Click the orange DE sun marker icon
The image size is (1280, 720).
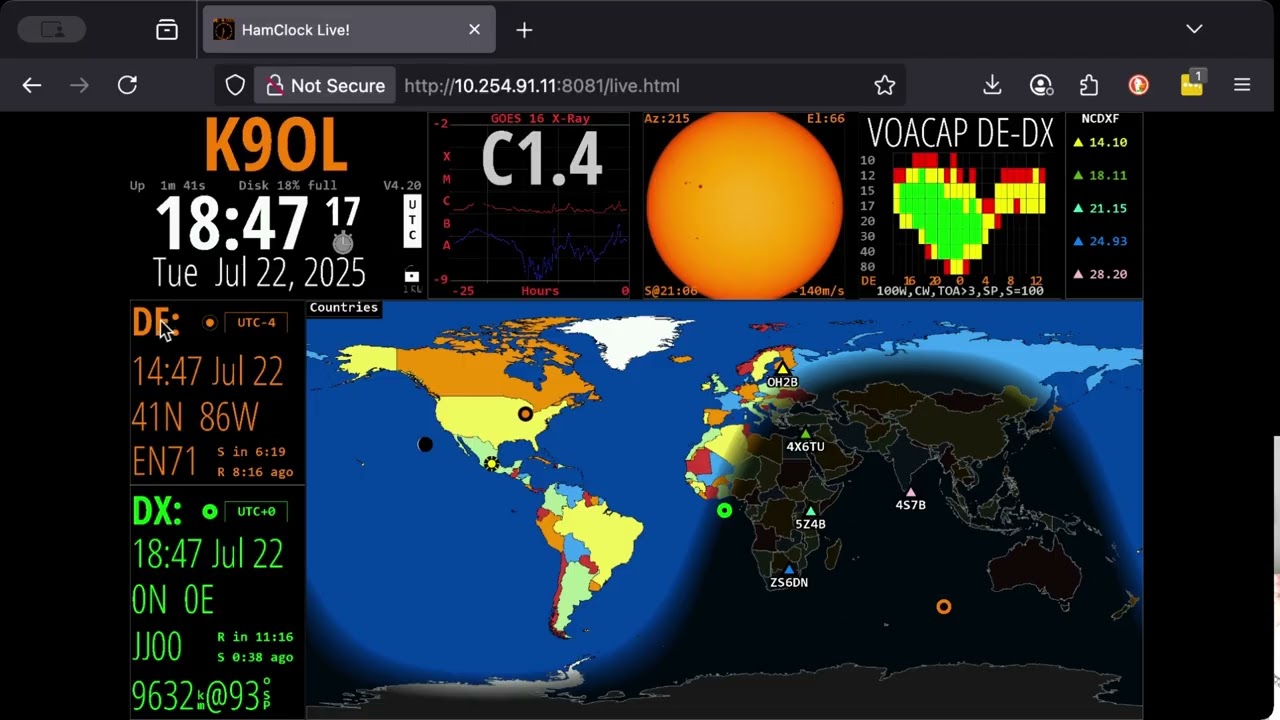[x=209, y=323]
